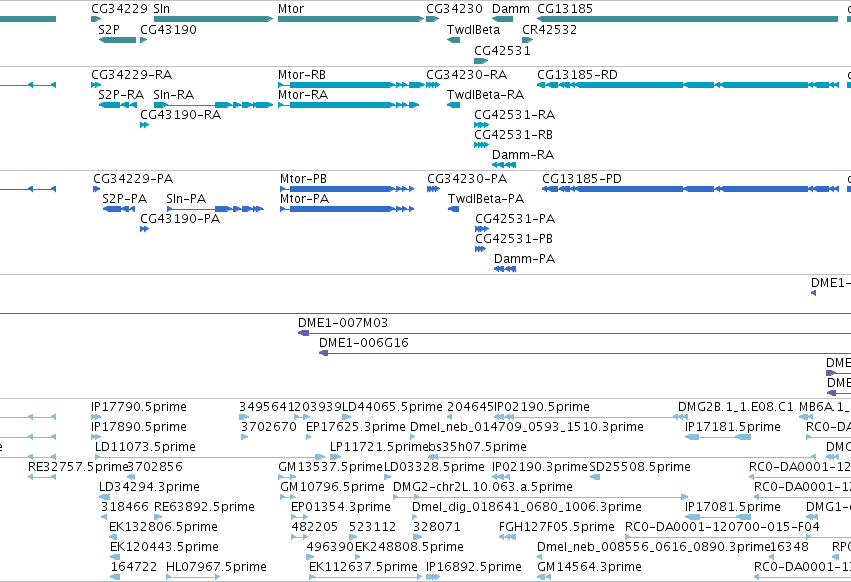Select the CR42532 gene label
The width and height of the screenshot is (851, 582).
(x=549, y=30)
